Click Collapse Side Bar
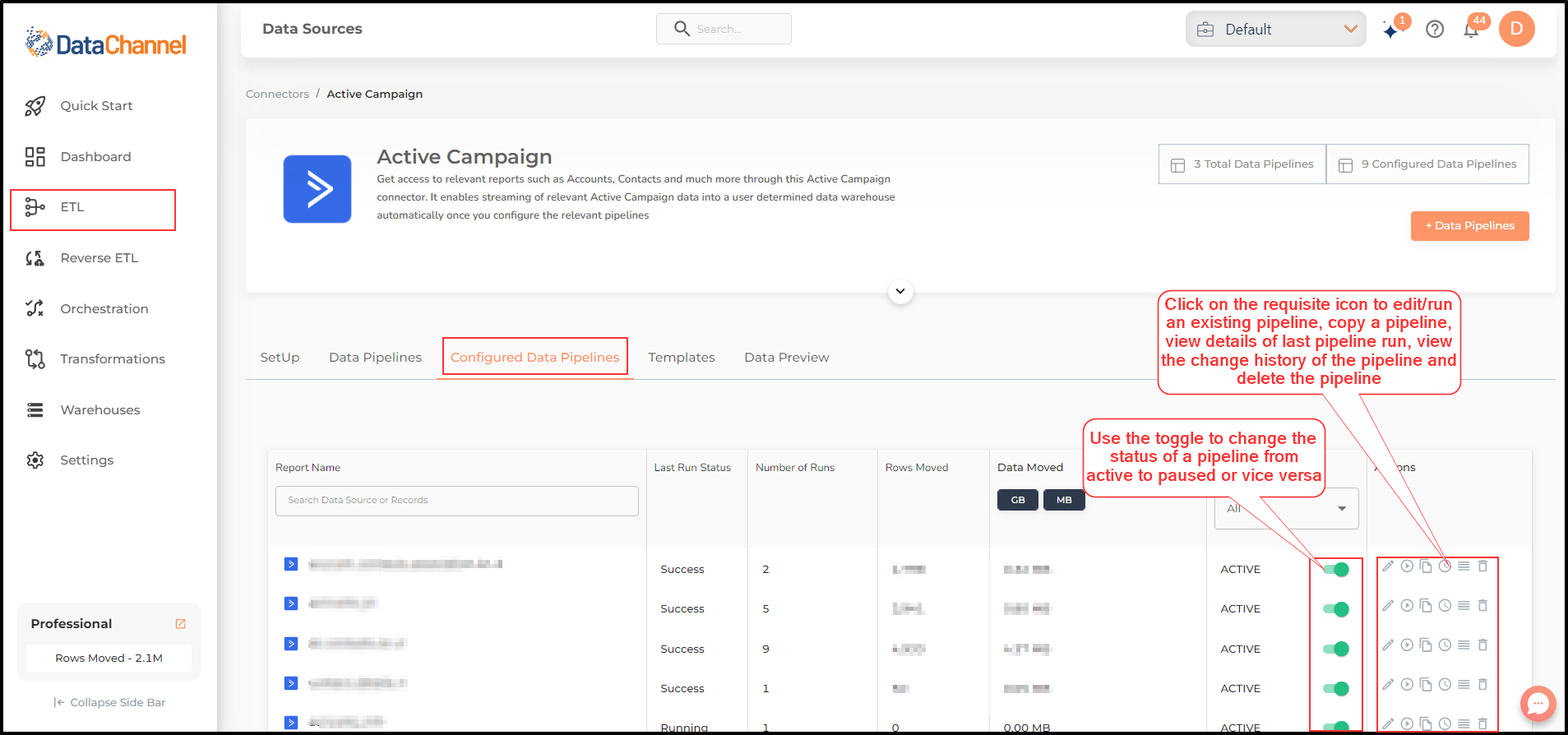 tap(109, 703)
